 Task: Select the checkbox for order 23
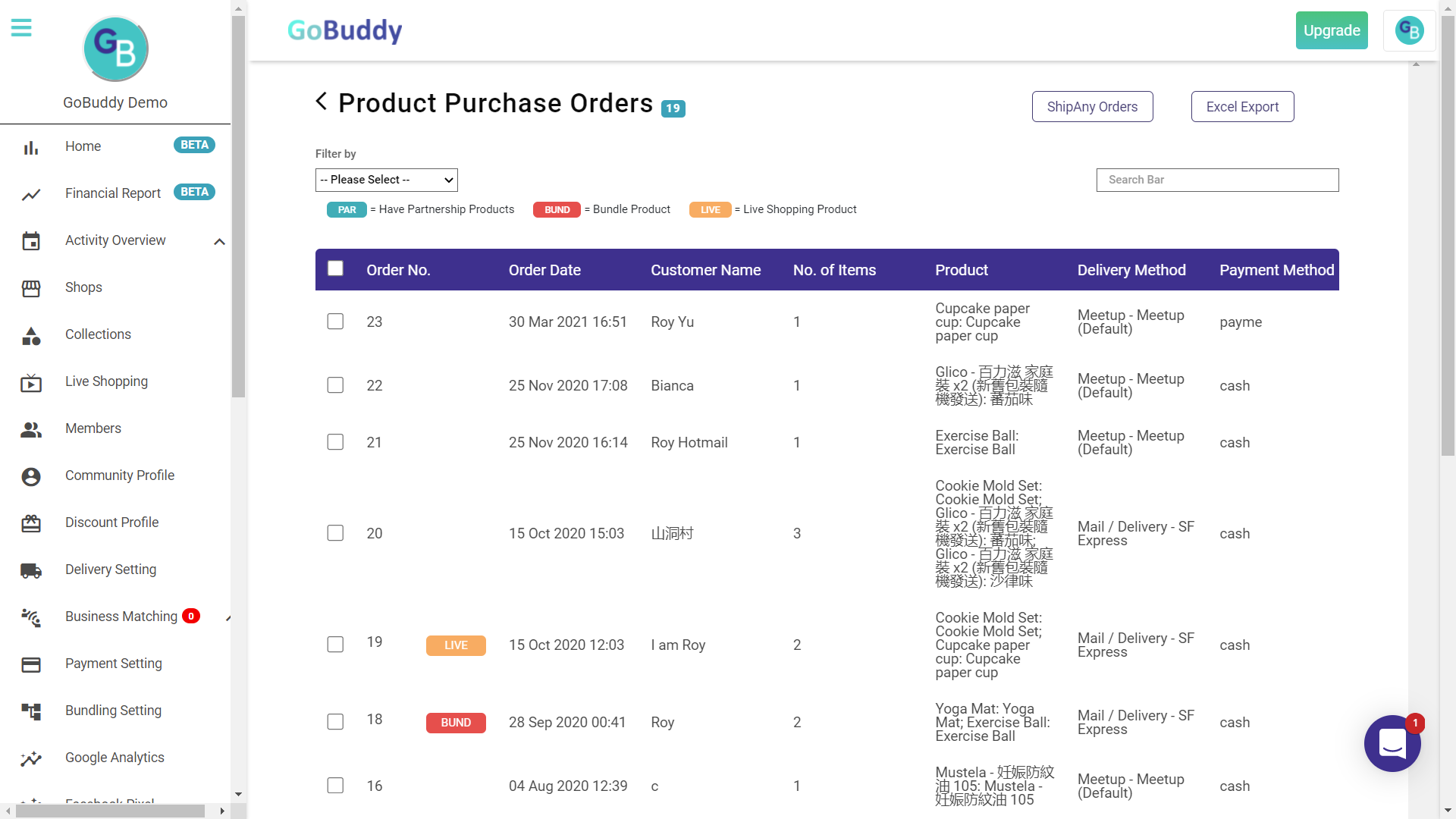tap(335, 322)
